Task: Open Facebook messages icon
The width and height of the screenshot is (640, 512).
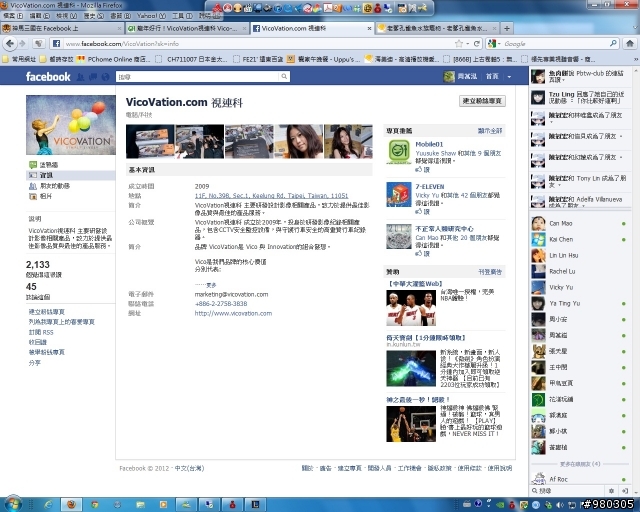Action: [93, 77]
